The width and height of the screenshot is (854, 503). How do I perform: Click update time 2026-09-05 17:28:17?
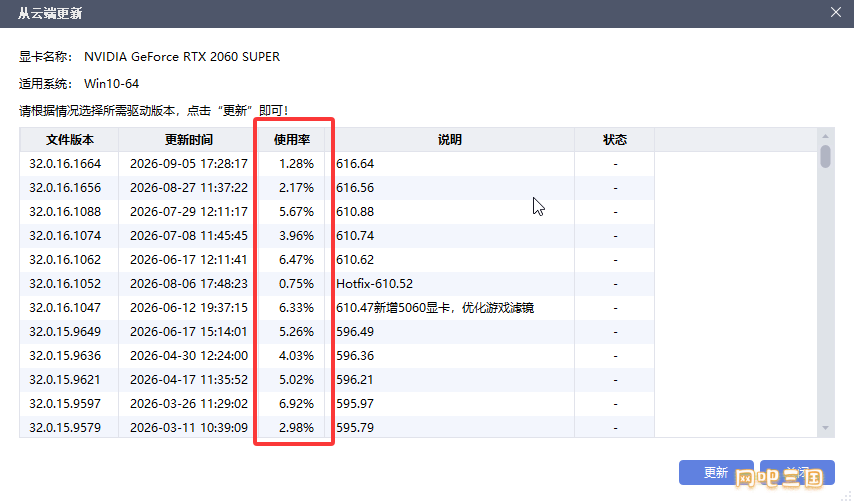point(188,164)
